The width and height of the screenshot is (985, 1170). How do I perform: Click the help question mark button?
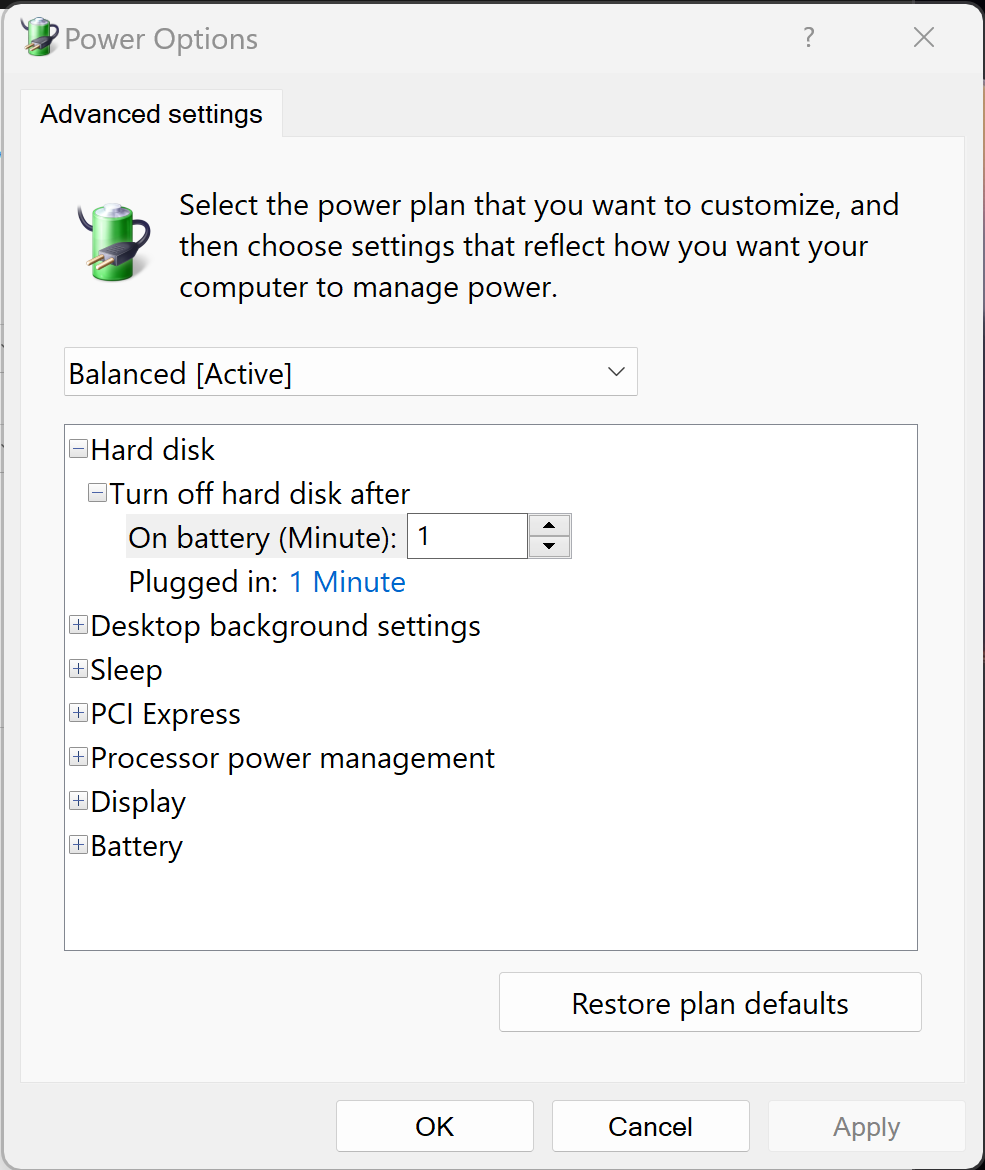point(809,38)
